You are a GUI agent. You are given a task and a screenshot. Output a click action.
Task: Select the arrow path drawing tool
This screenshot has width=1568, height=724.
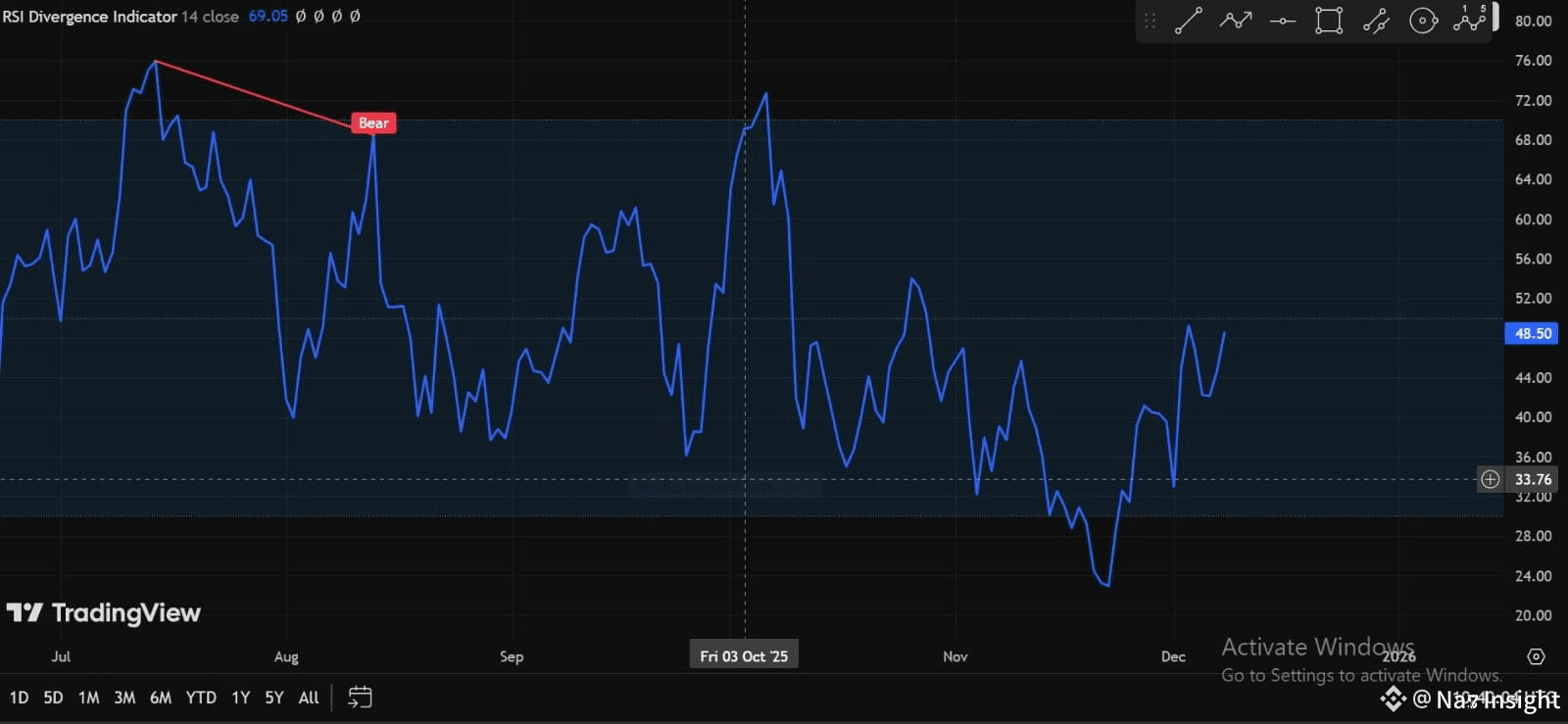[1235, 21]
